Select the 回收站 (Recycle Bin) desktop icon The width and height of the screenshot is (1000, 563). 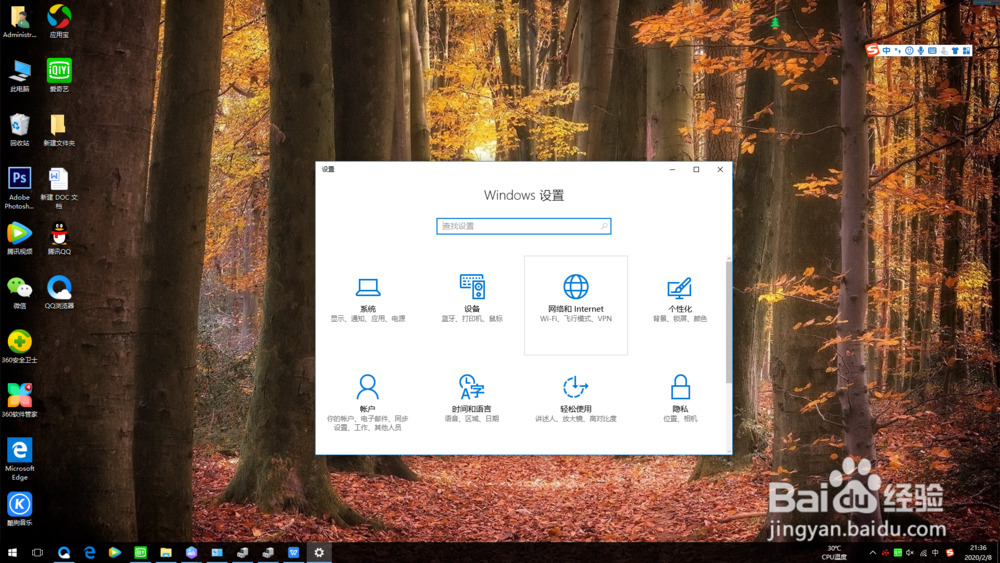click(x=20, y=129)
